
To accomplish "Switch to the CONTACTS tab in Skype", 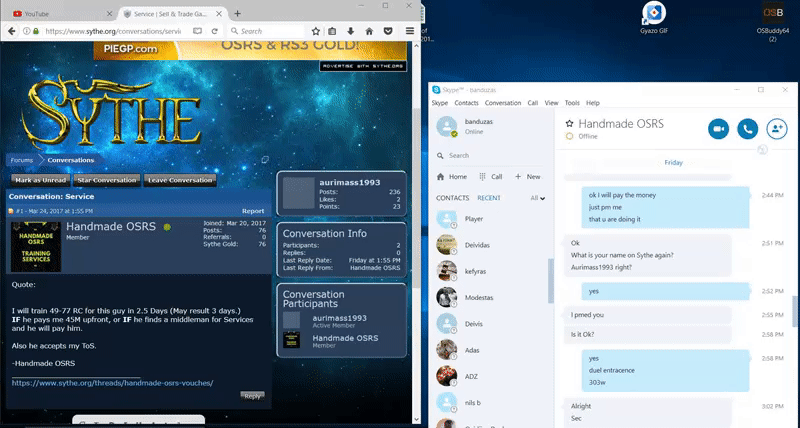I will [x=452, y=198].
